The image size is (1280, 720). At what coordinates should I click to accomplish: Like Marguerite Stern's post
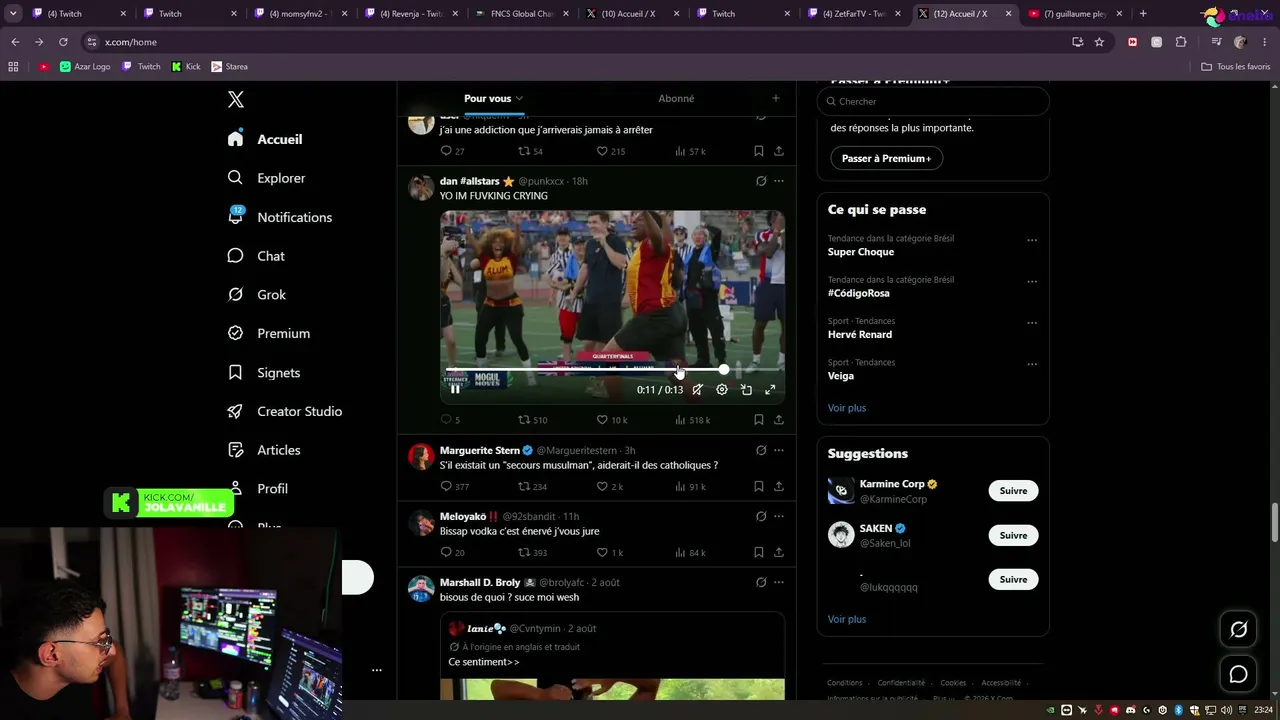coord(610,487)
